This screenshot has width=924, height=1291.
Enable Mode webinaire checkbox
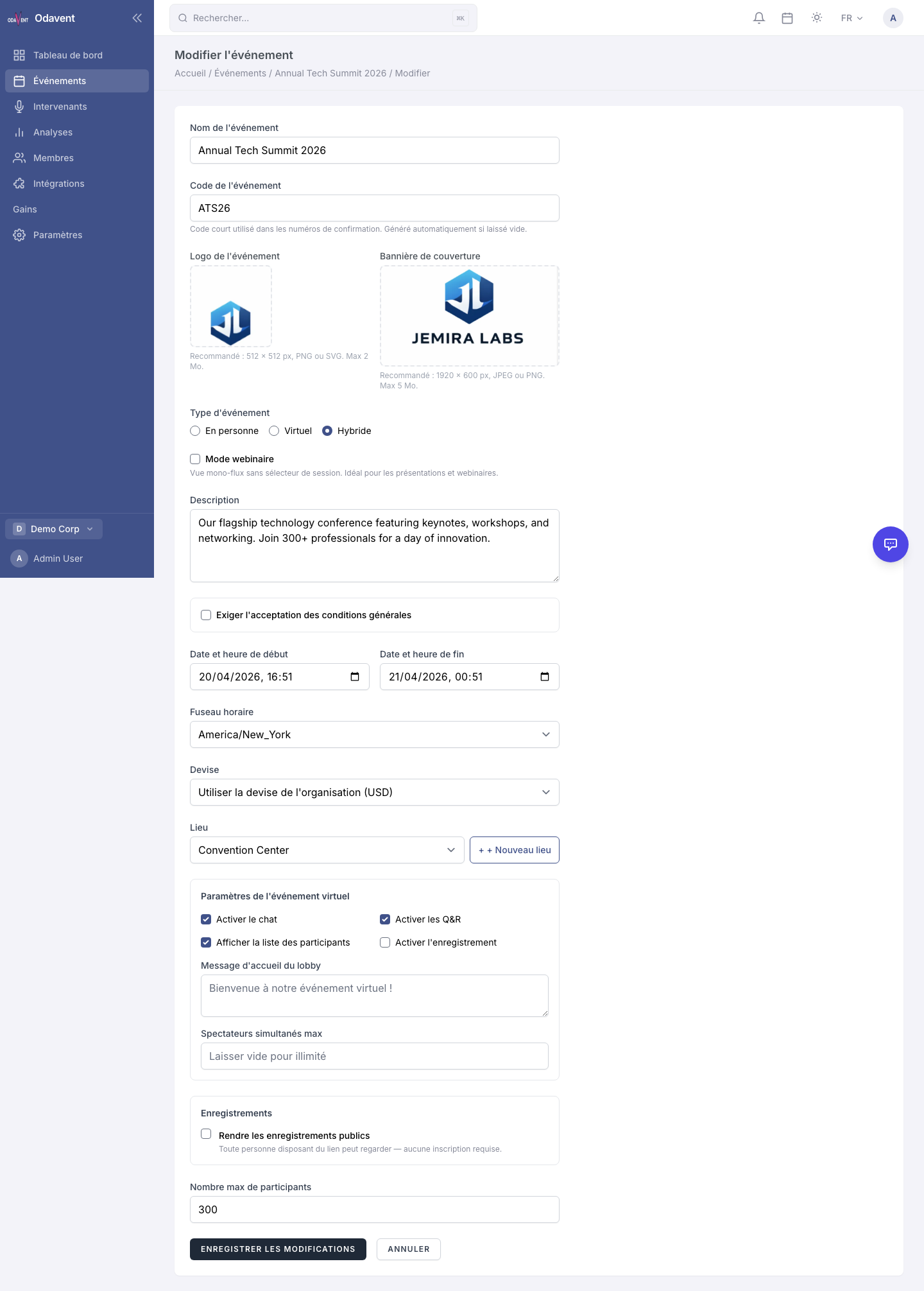[195, 459]
